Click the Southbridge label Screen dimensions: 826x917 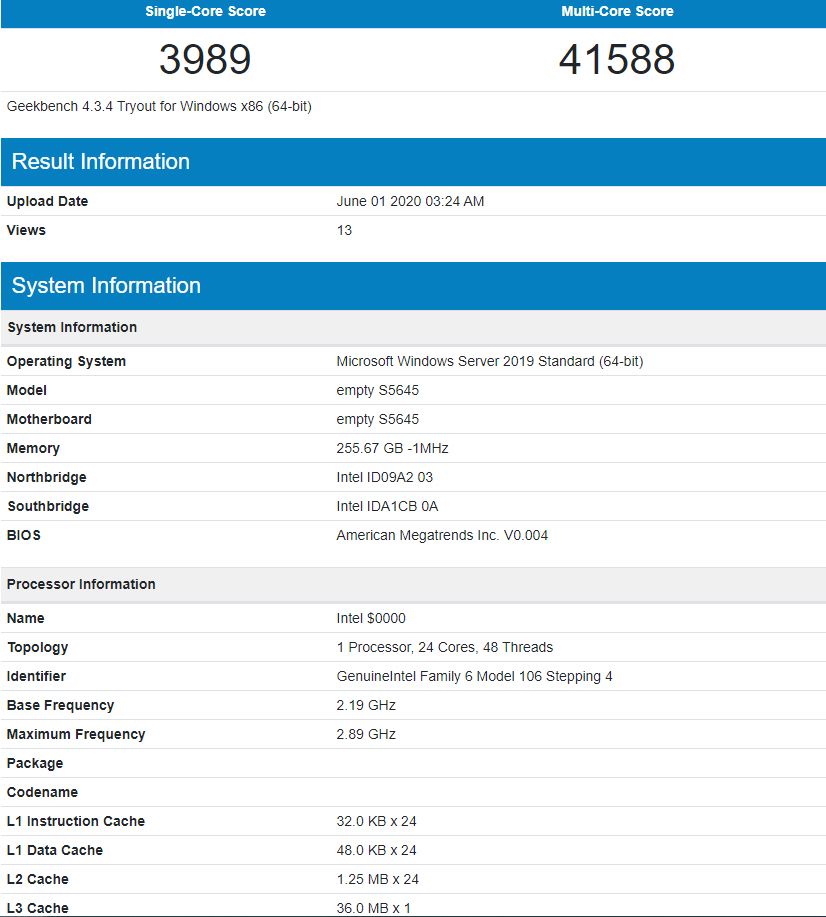47,506
